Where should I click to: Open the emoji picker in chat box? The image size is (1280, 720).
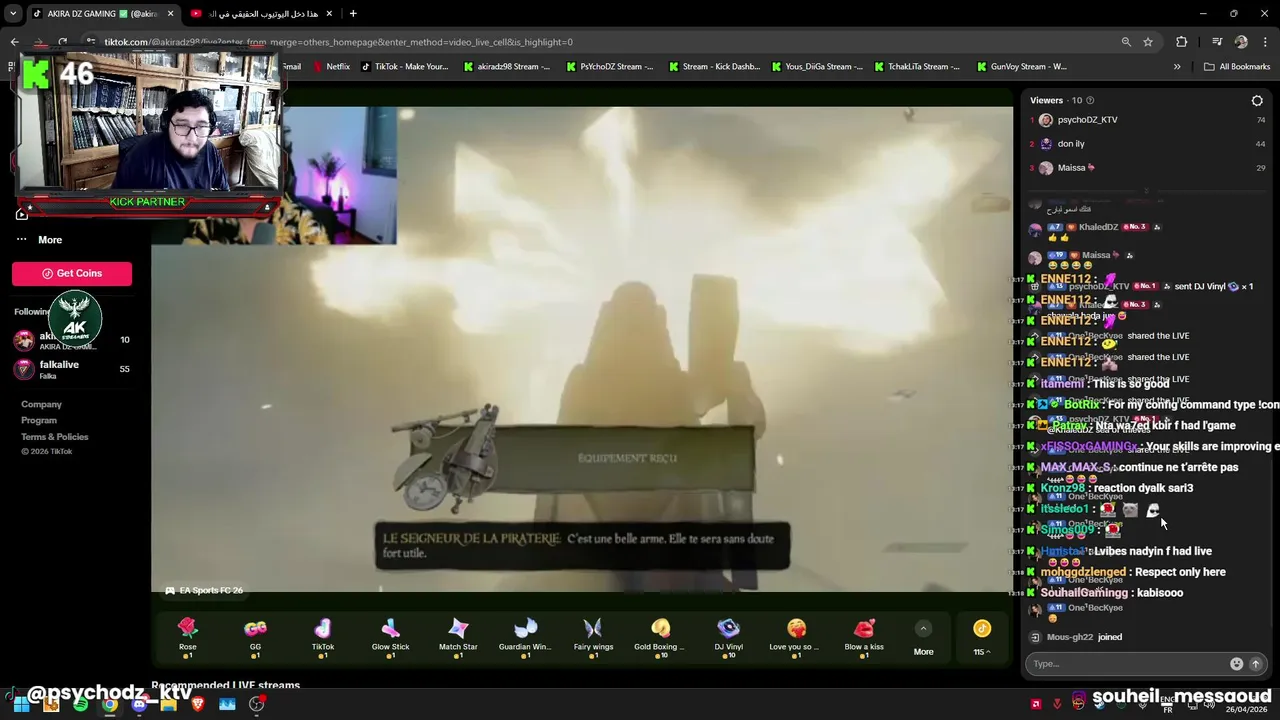tap(1236, 664)
